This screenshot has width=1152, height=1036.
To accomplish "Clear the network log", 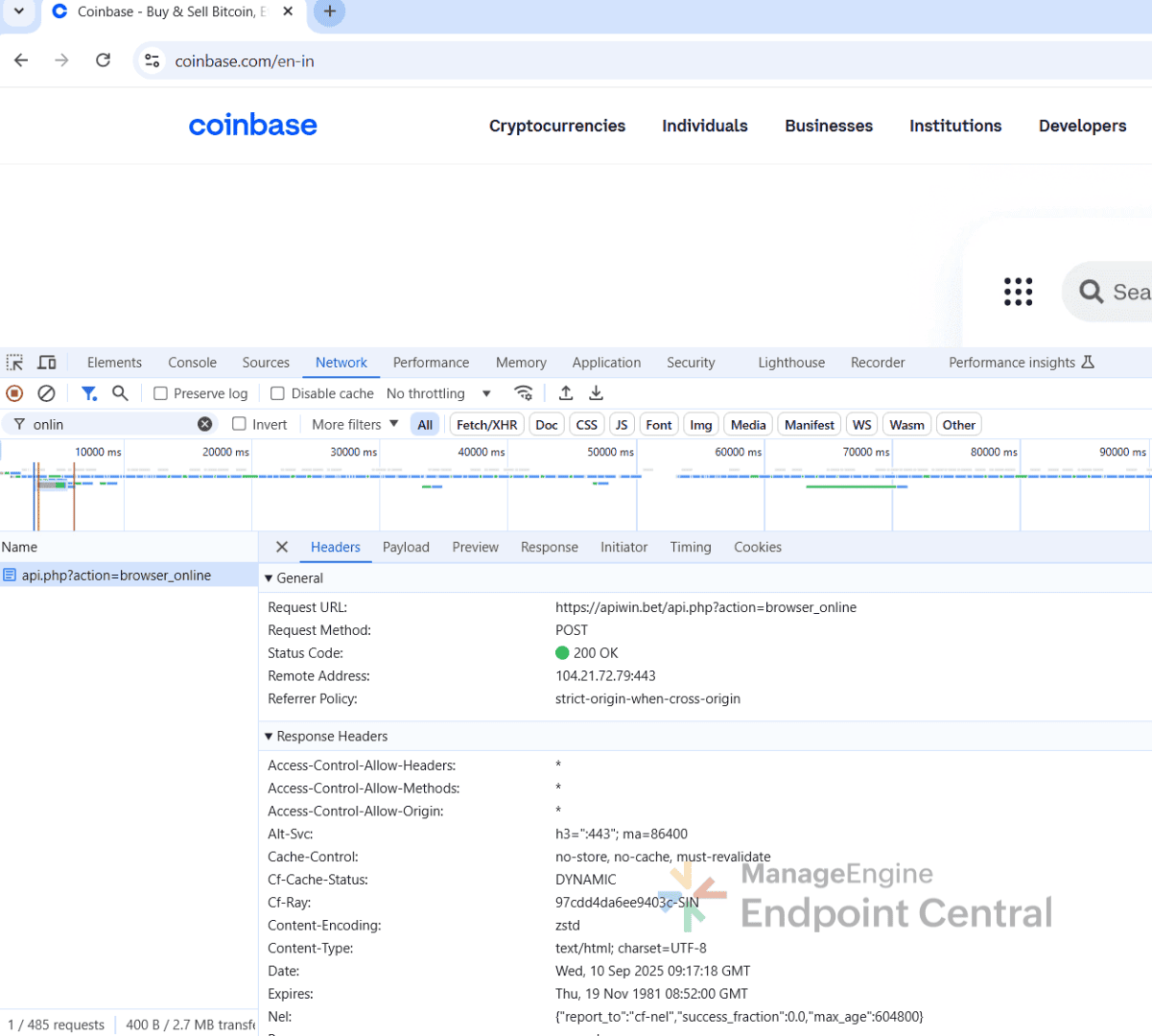I will [x=46, y=393].
